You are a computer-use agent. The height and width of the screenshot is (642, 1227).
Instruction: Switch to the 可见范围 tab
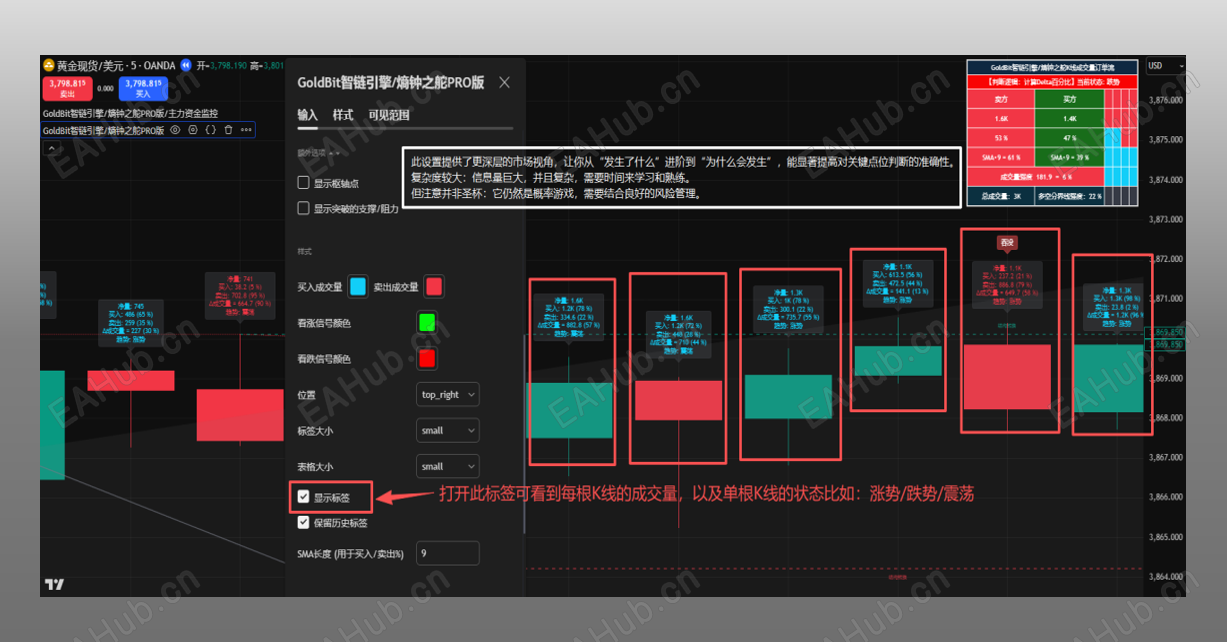(389, 115)
